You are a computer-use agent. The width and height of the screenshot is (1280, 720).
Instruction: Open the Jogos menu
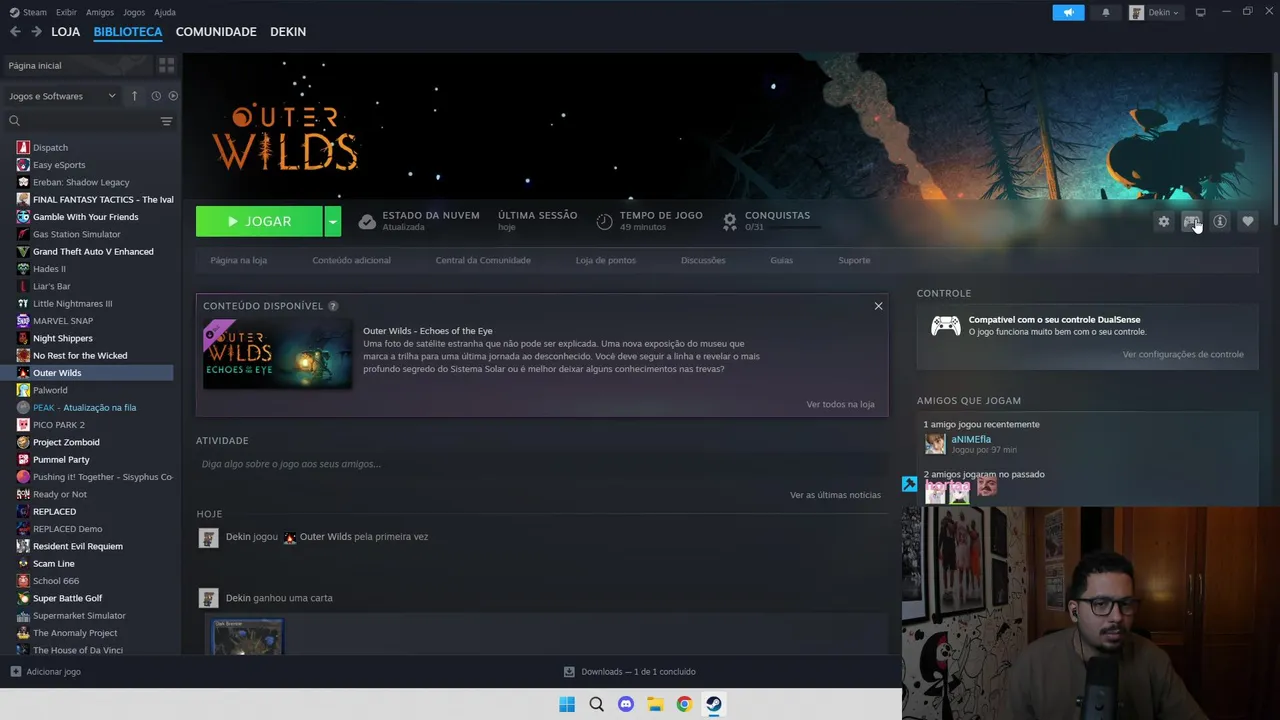pyautogui.click(x=134, y=12)
